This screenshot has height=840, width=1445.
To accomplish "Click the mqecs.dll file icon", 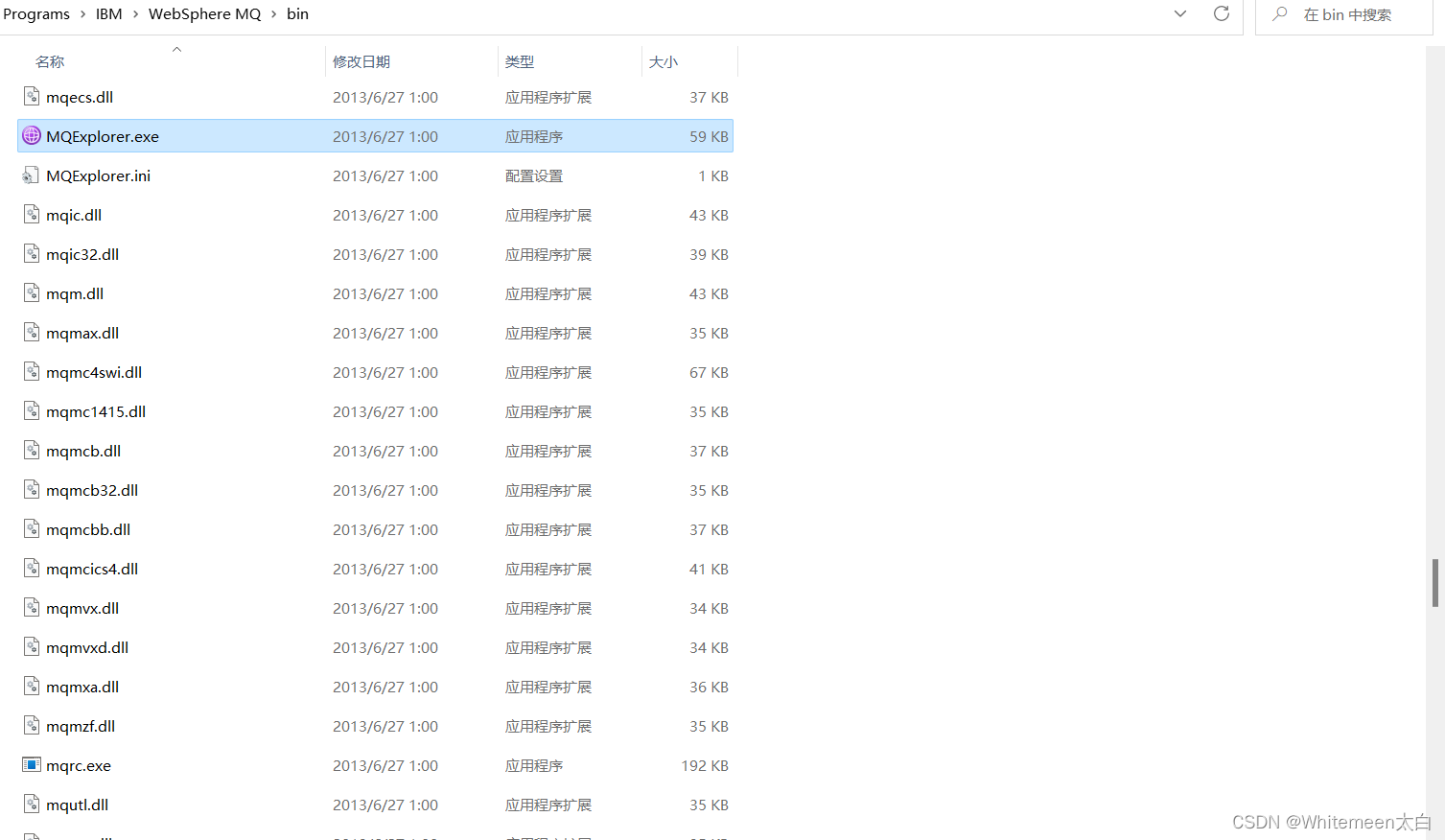I will (32, 97).
